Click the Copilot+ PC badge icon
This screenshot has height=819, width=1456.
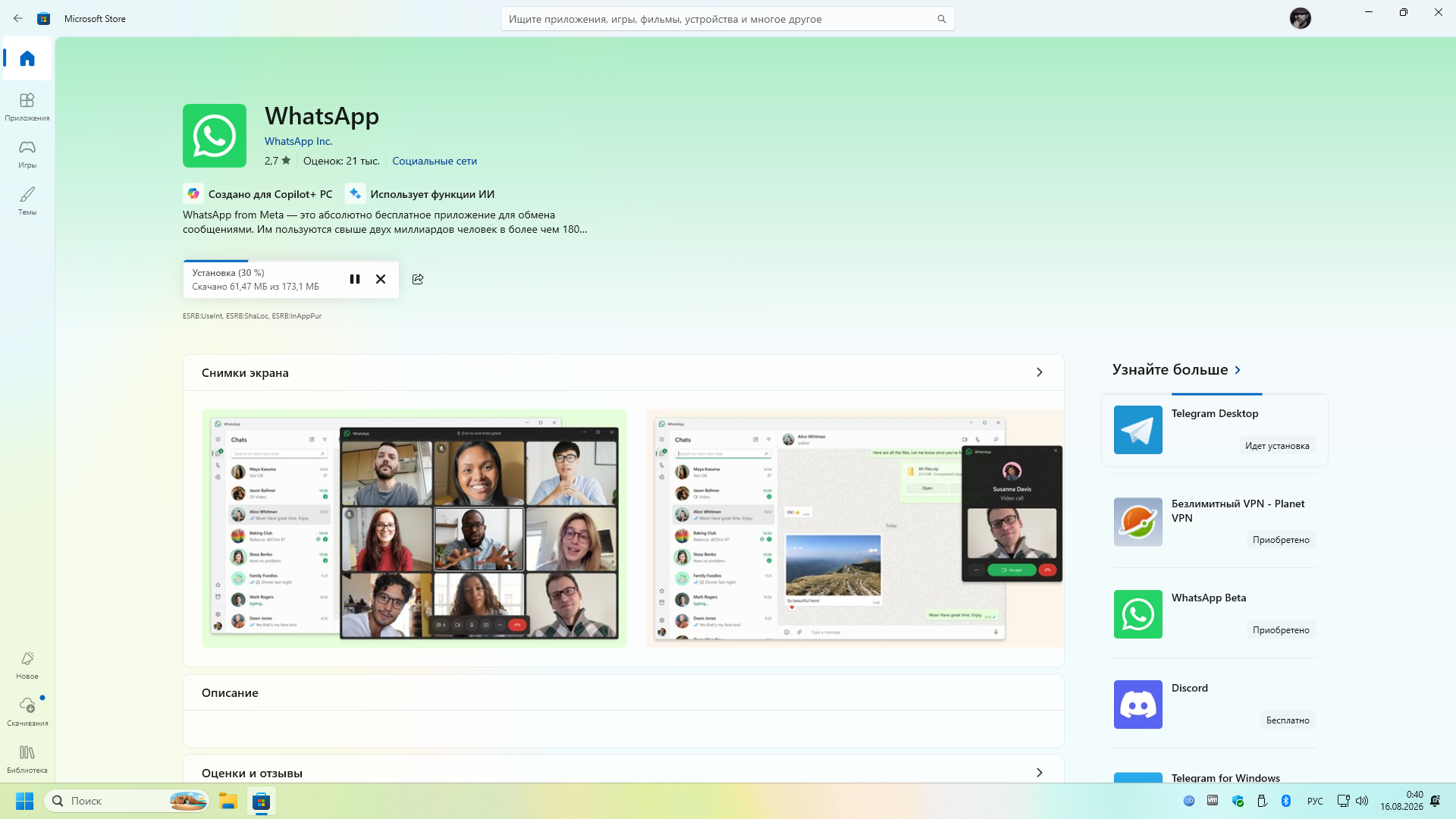pyautogui.click(x=193, y=193)
